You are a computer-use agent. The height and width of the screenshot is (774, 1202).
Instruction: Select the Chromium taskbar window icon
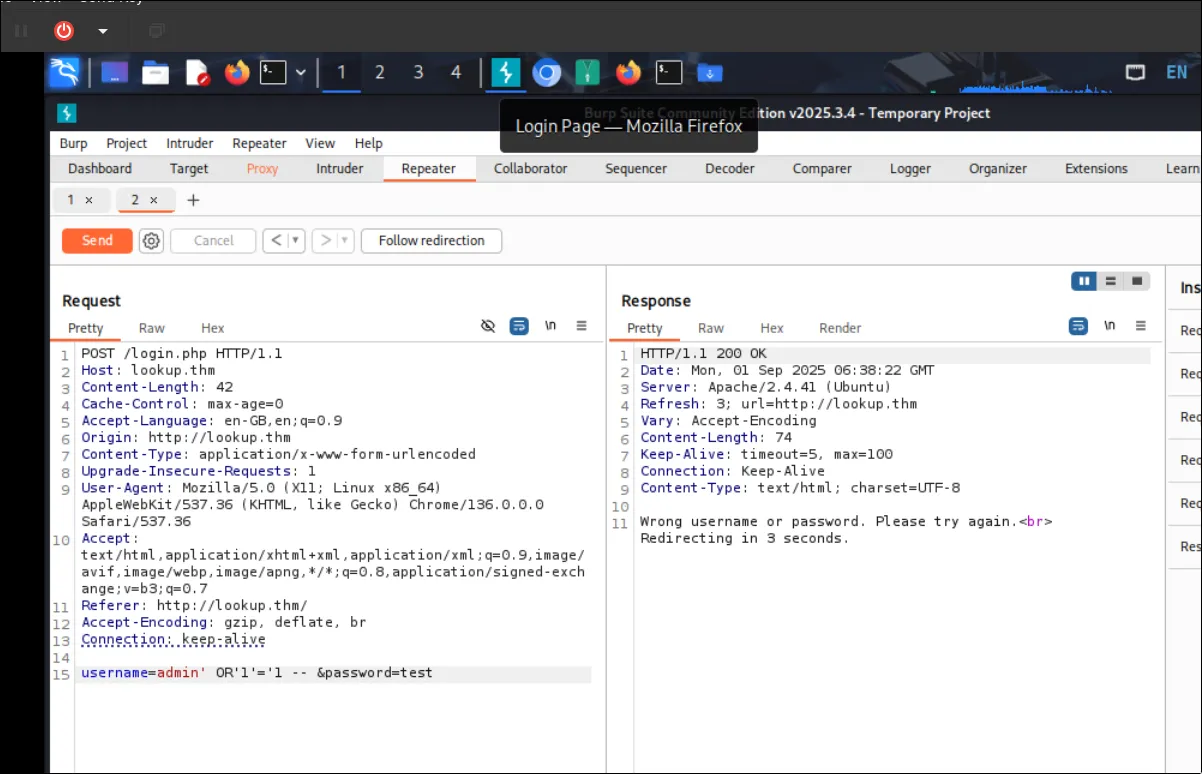click(546, 72)
